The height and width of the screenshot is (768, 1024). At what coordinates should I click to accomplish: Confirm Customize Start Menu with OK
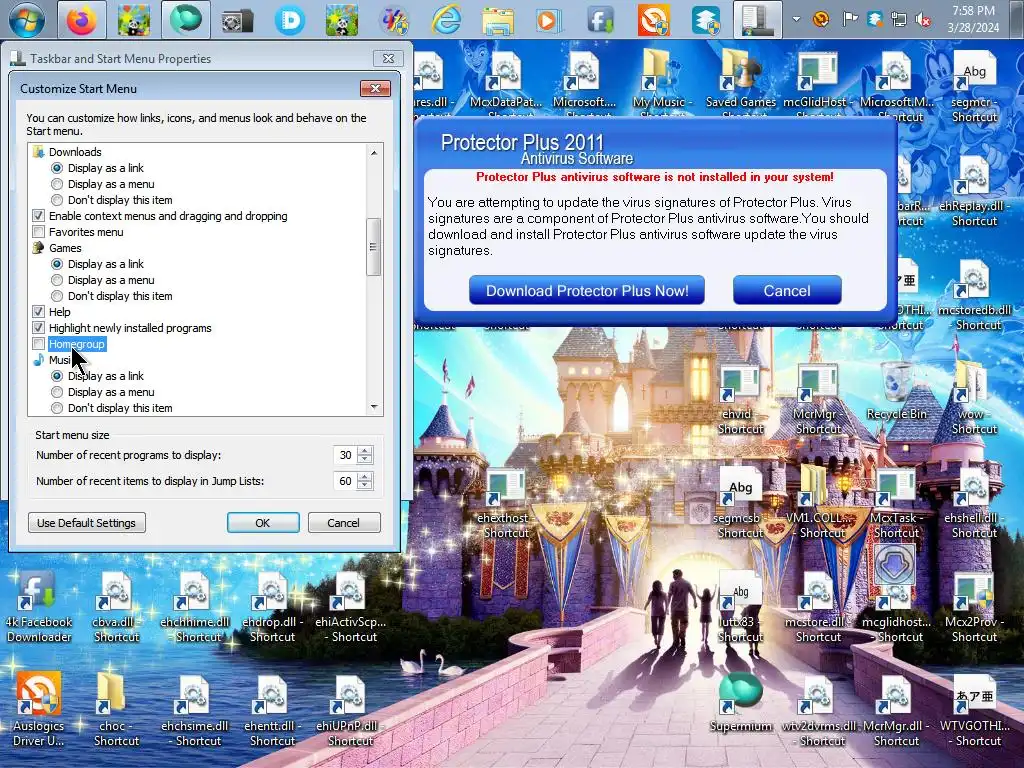pos(263,523)
